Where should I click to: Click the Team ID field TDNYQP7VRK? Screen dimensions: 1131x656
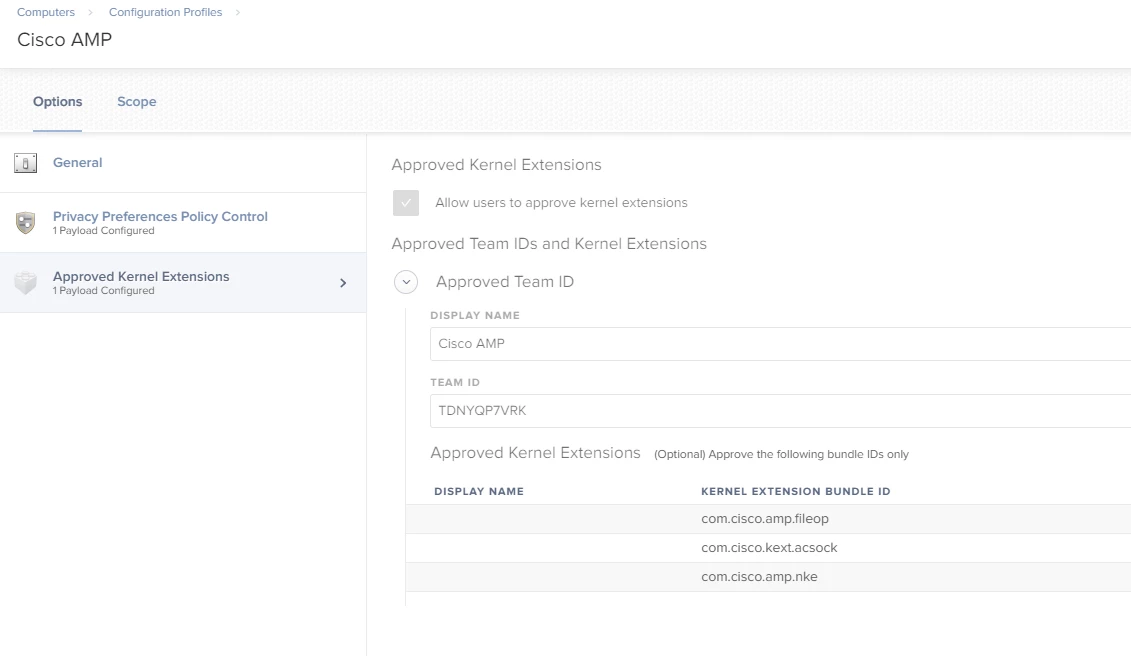click(x=780, y=411)
